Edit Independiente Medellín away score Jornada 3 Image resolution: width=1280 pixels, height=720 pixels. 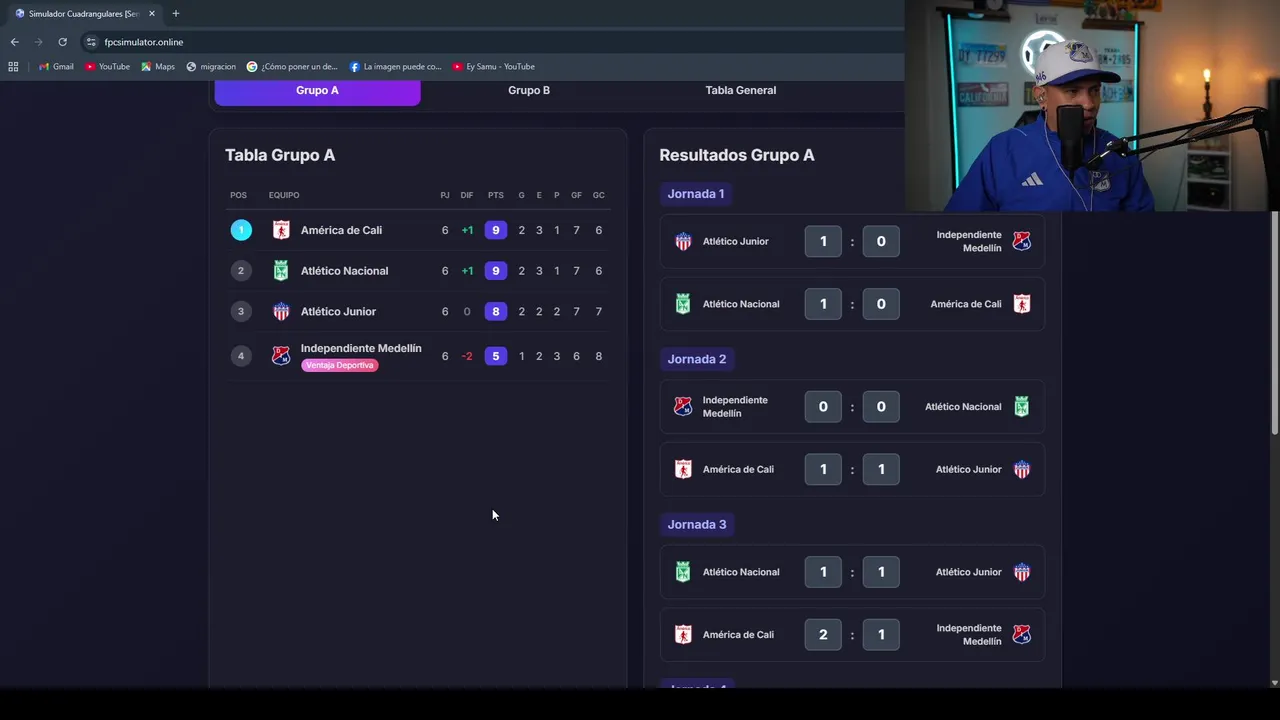pyautogui.click(x=881, y=635)
